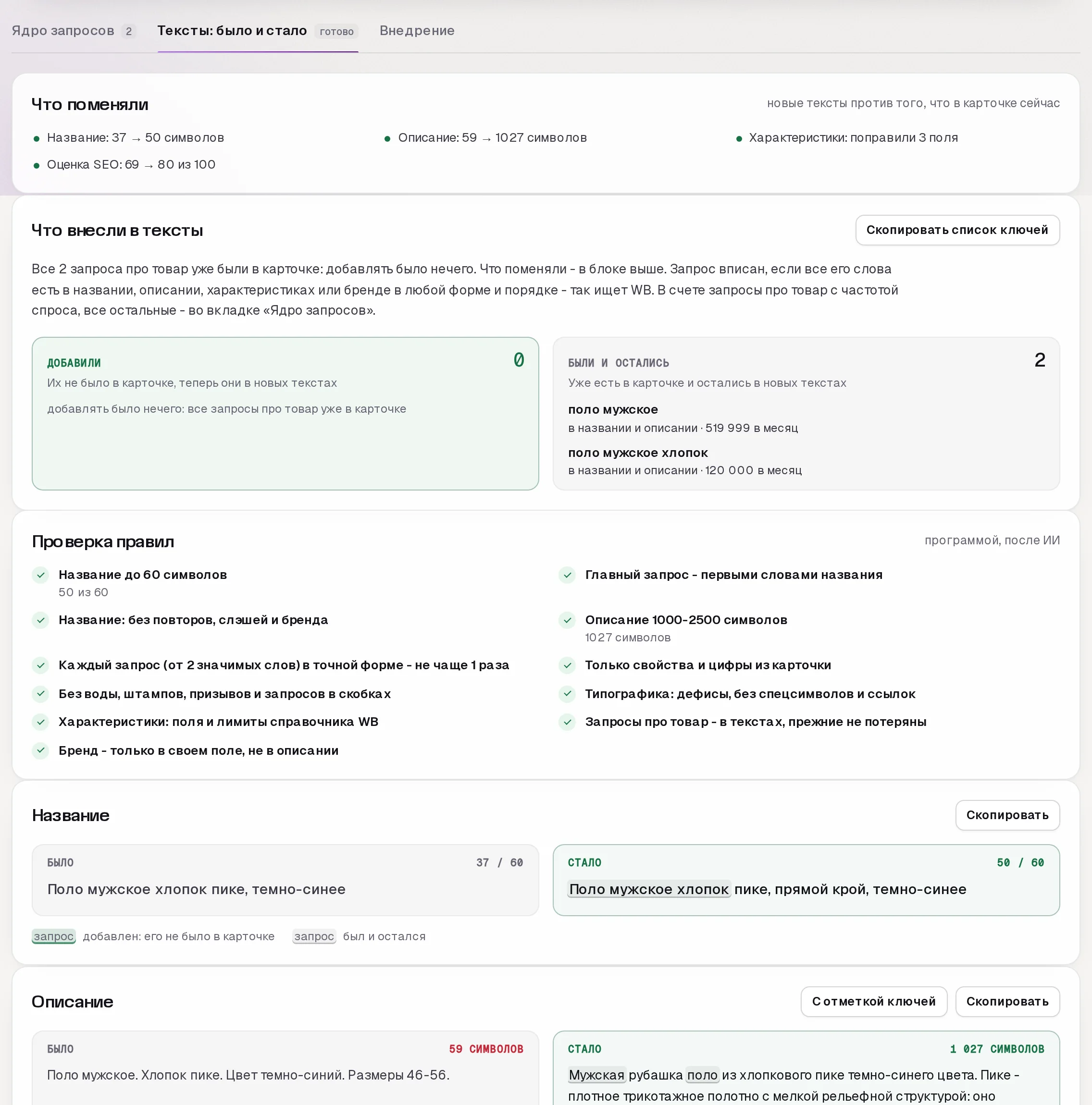Click the «0» counter in Добавили card
Viewport: 1092px width, 1105px height.
point(519,360)
